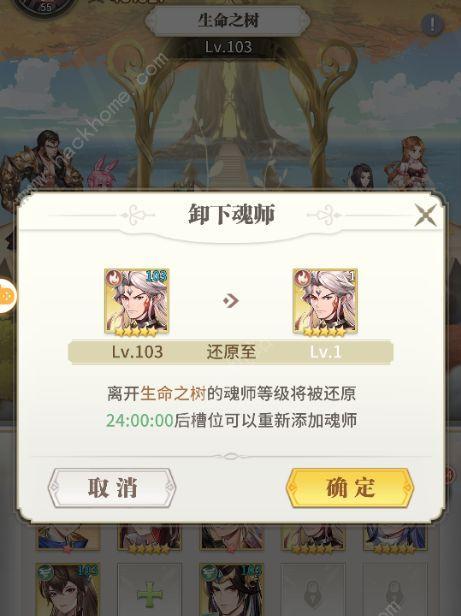The width and height of the screenshot is (461, 616).
Task: Click the 确定 confirm button
Action: [x=350, y=488]
